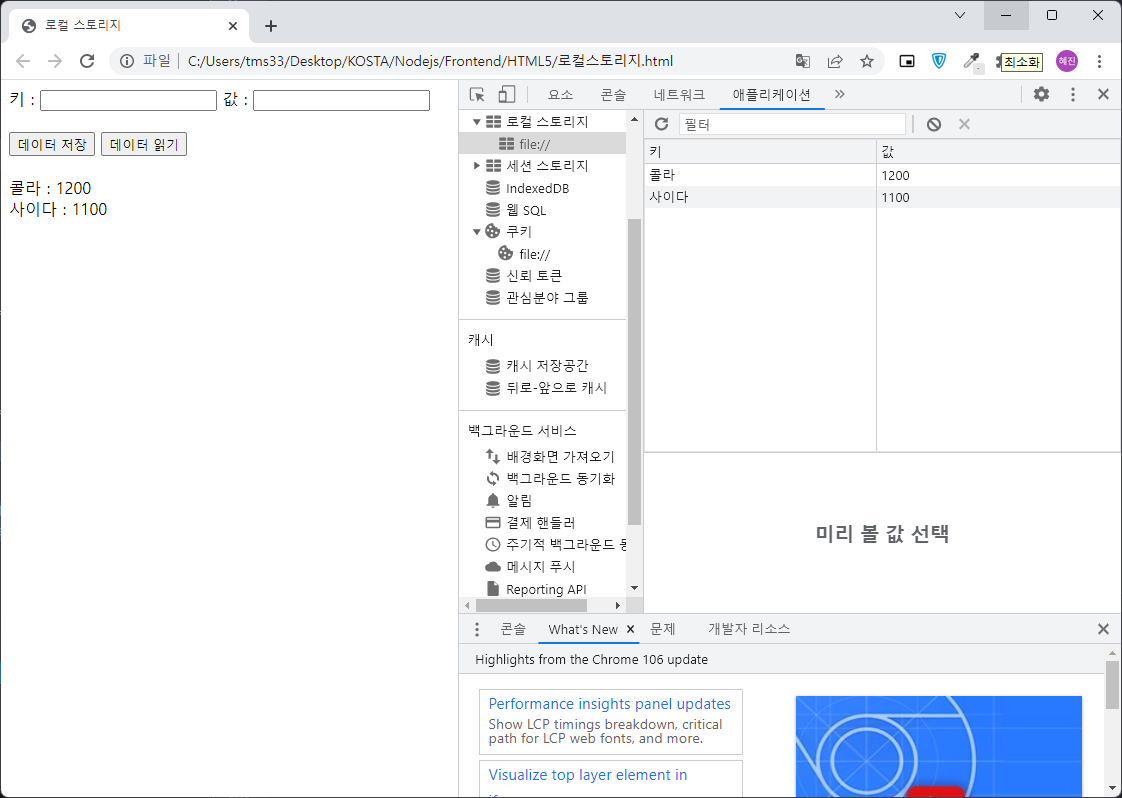Open DevTools more options menu
Screen dimensions: 1122x798
[1073, 94]
